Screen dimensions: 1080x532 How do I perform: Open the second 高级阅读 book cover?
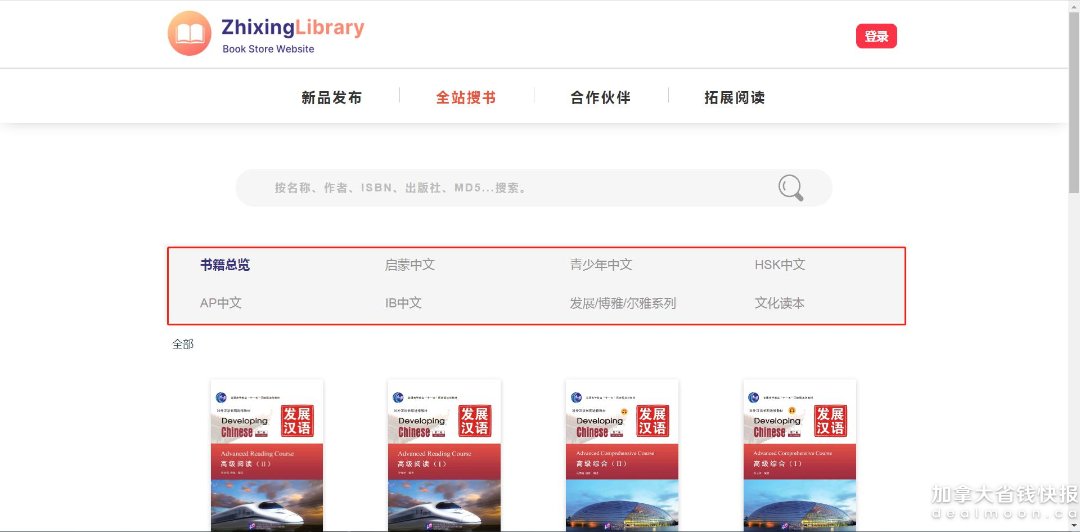pos(444,455)
